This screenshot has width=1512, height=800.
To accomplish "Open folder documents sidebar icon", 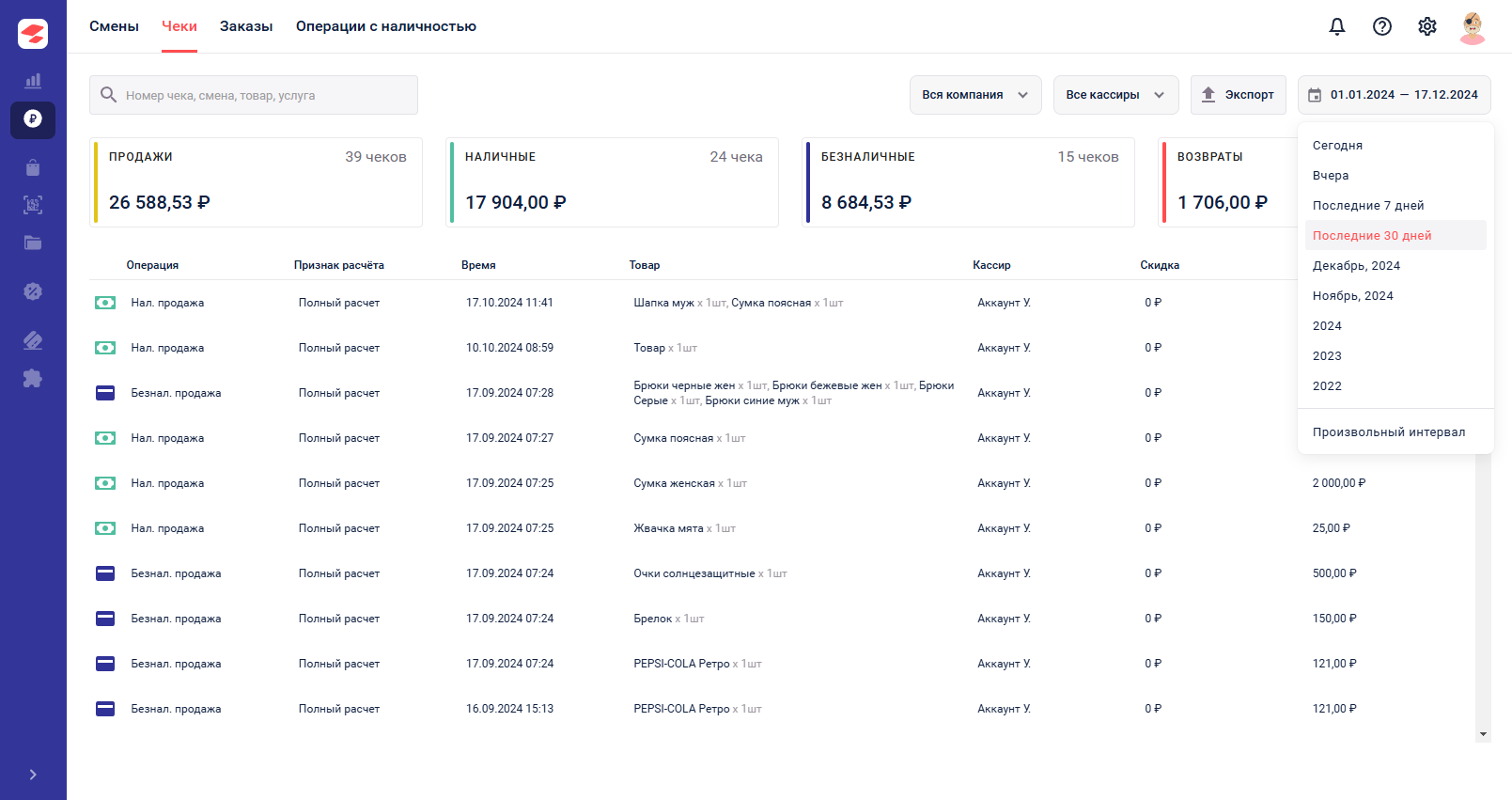I will click(x=33, y=243).
